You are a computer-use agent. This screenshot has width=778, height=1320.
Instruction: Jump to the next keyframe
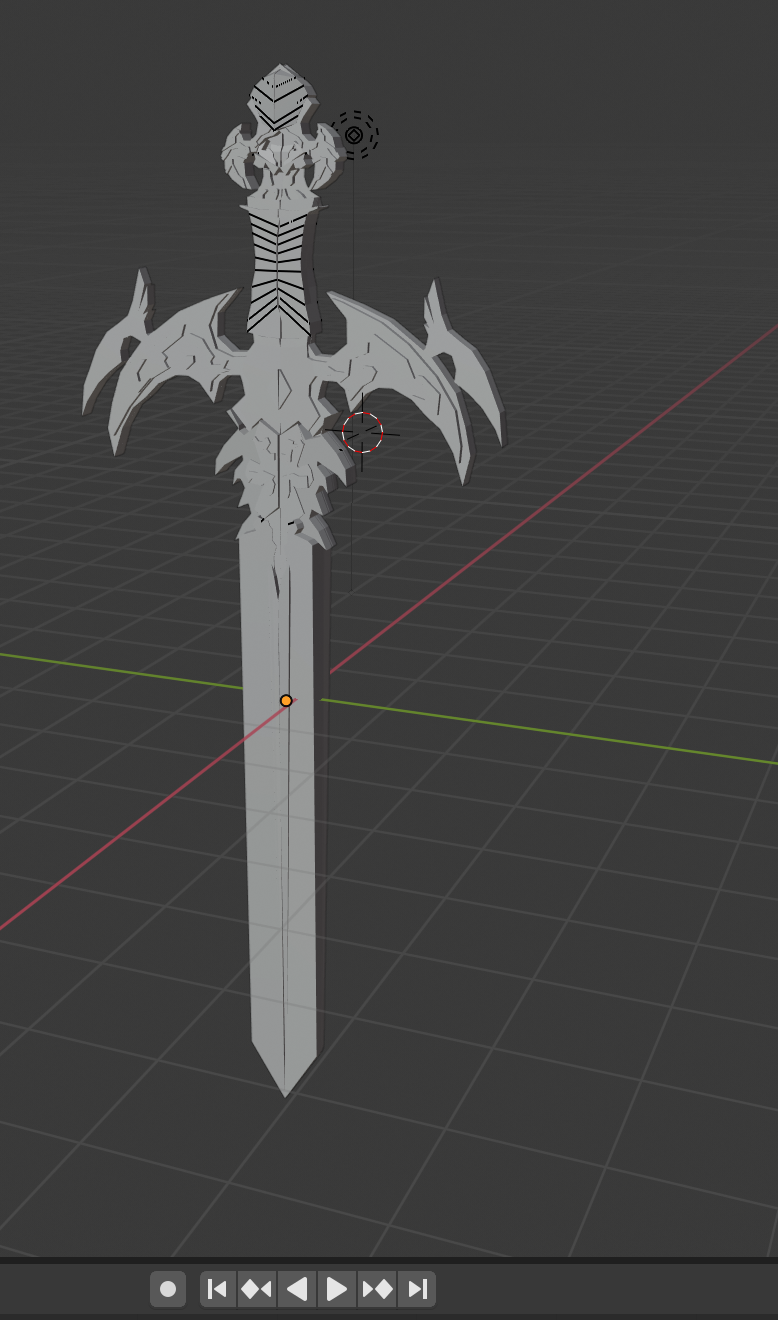[x=378, y=1289]
